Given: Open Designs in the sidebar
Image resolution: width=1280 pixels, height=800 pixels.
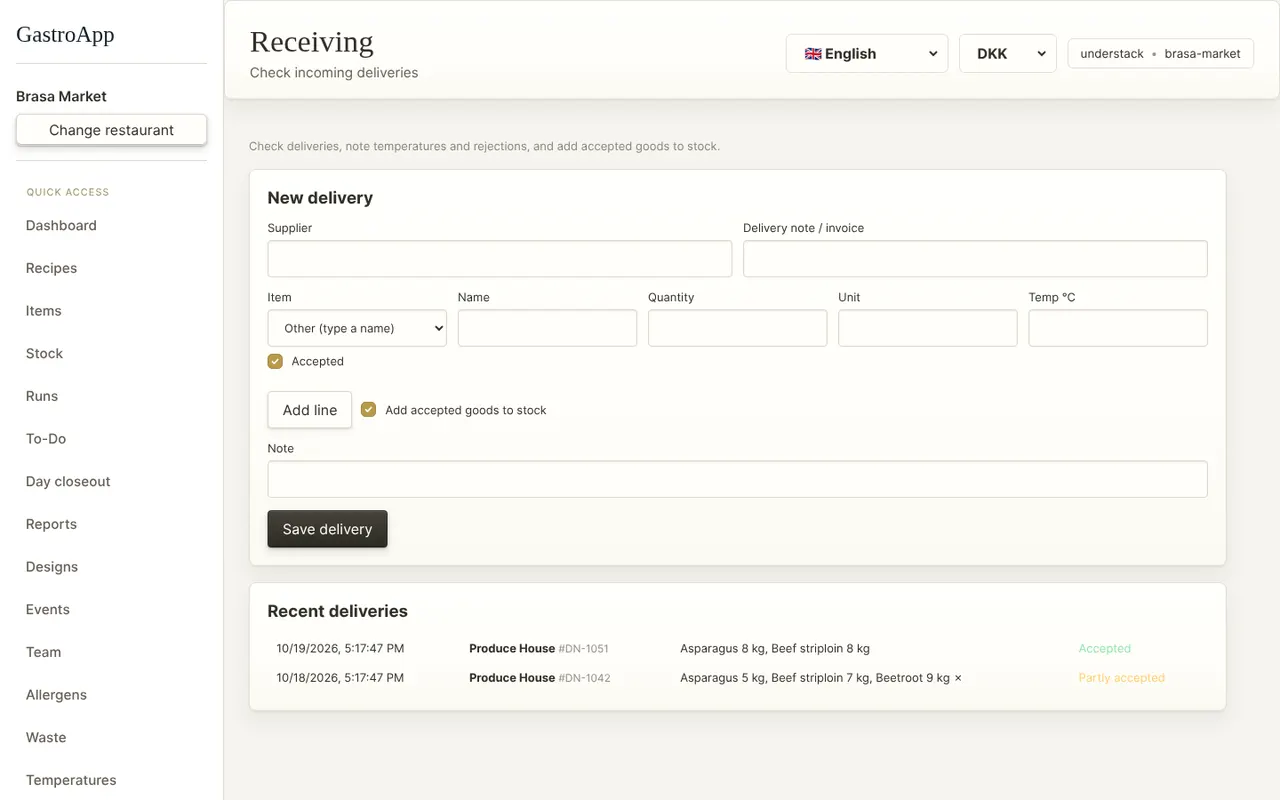Looking at the screenshot, I should click(52, 567).
